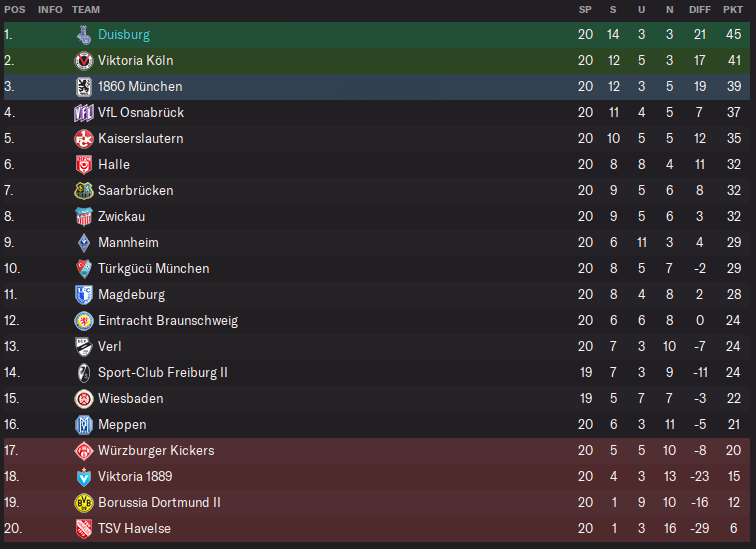Click the Saarbrücken club crest
This screenshot has width=756, height=549.
[84, 191]
